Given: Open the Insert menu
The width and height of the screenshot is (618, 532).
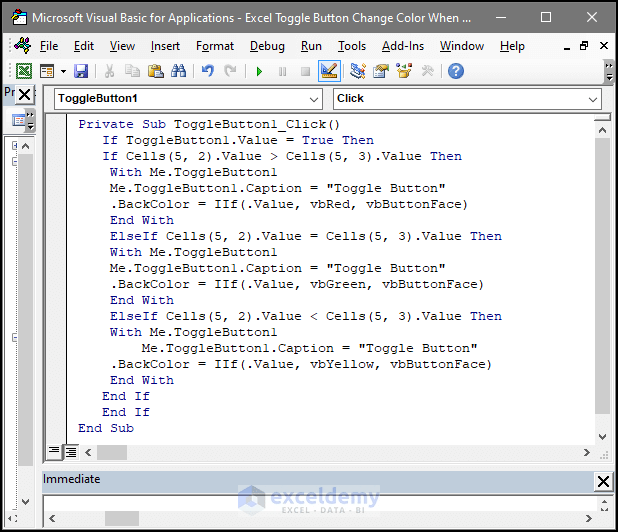Looking at the screenshot, I should coord(165,46).
